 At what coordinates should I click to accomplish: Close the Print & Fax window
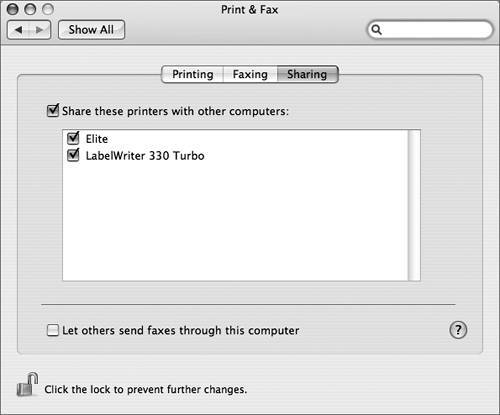[x=13, y=9]
